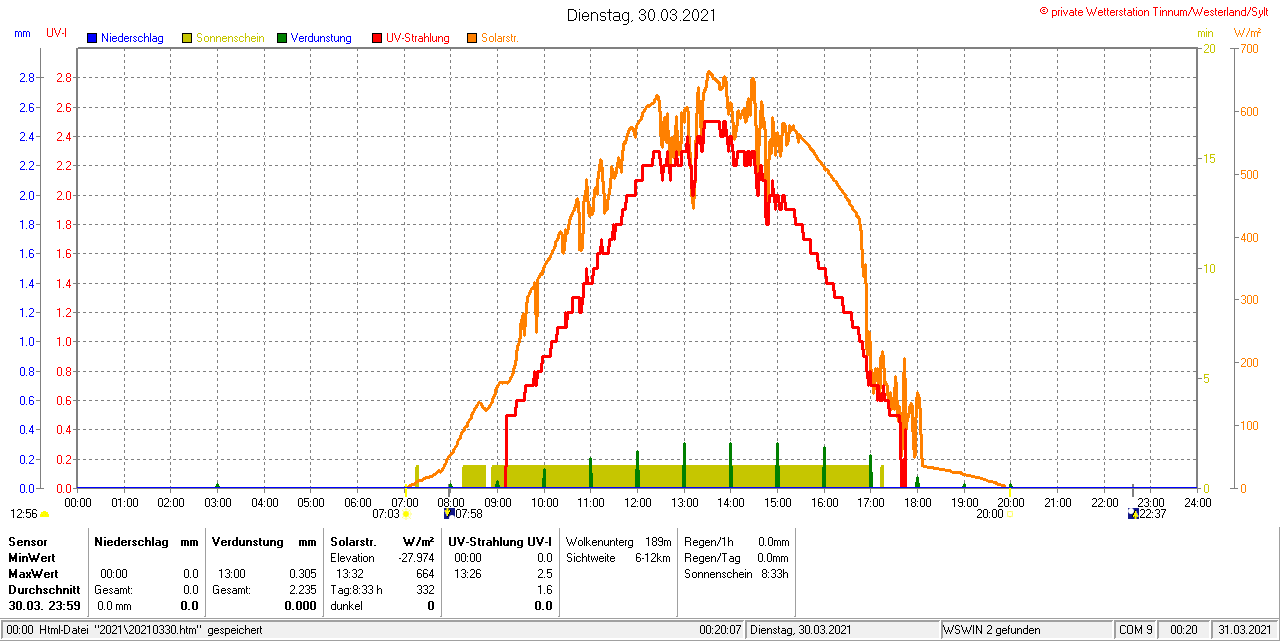Click the dunkel label
Viewport: 1280px width, 641px height.
tap(347, 606)
